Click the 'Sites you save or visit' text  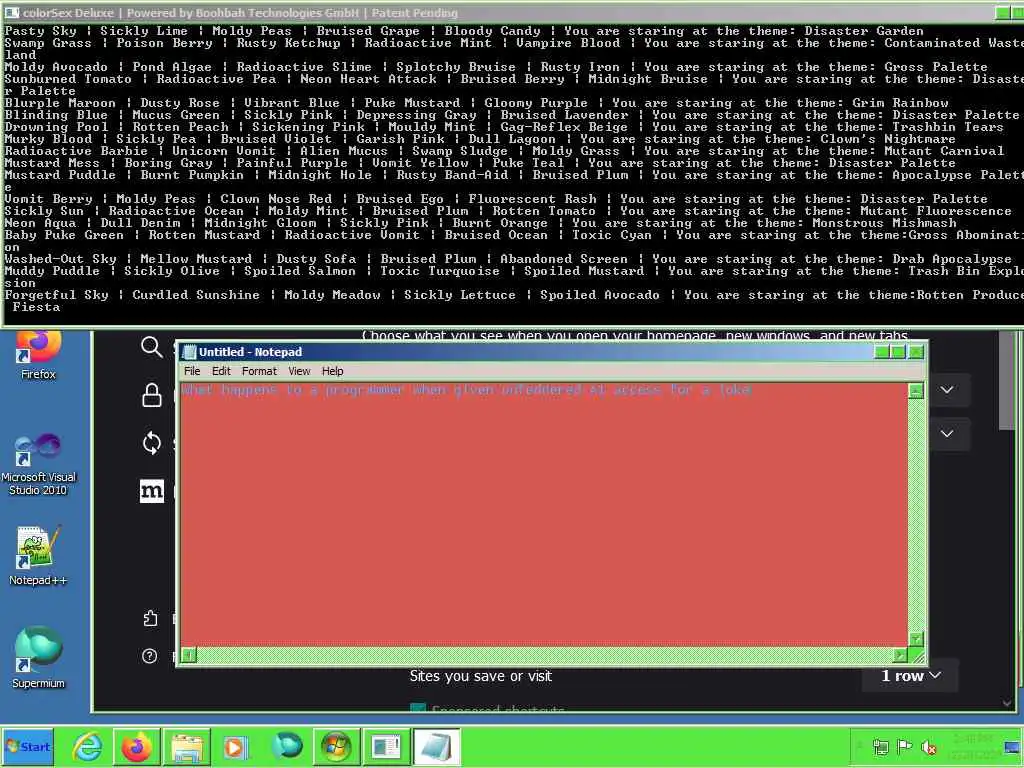click(481, 676)
